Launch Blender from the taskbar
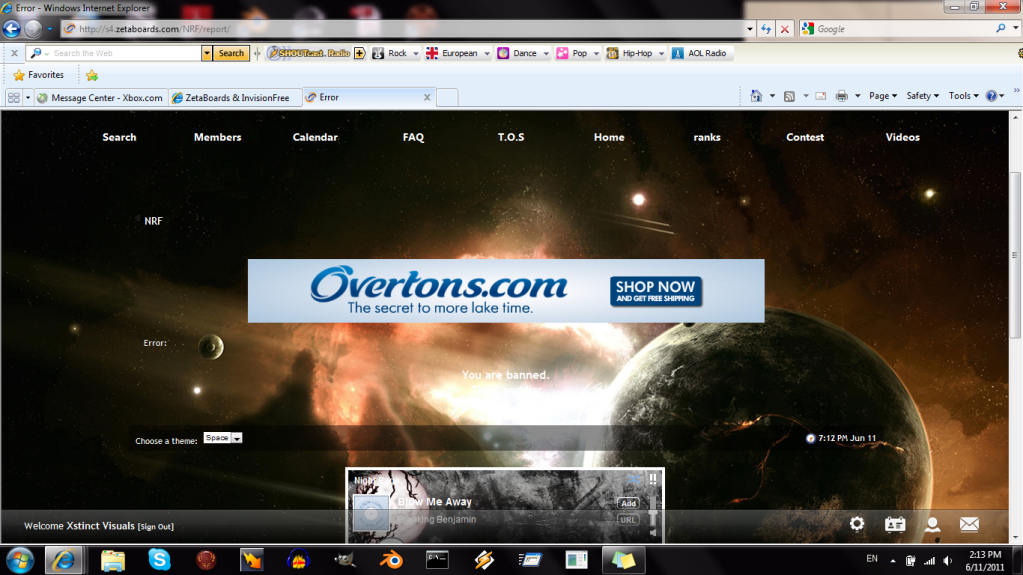Screen dimensions: 1023x575 click(x=394, y=560)
